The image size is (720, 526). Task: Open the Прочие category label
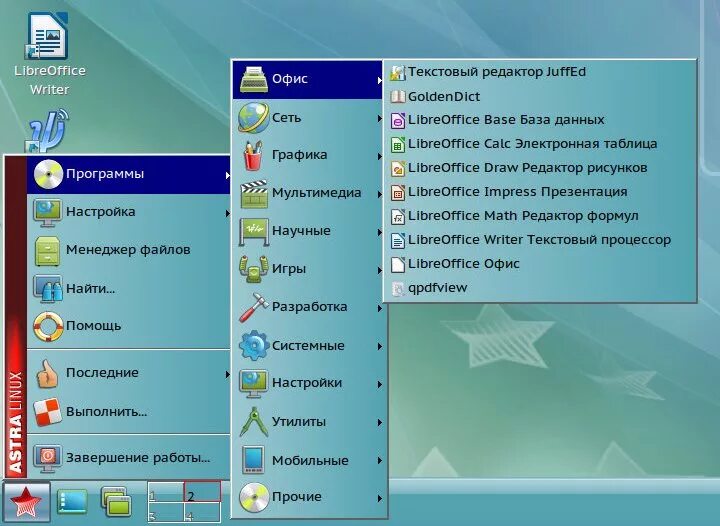[x=297, y=497]
